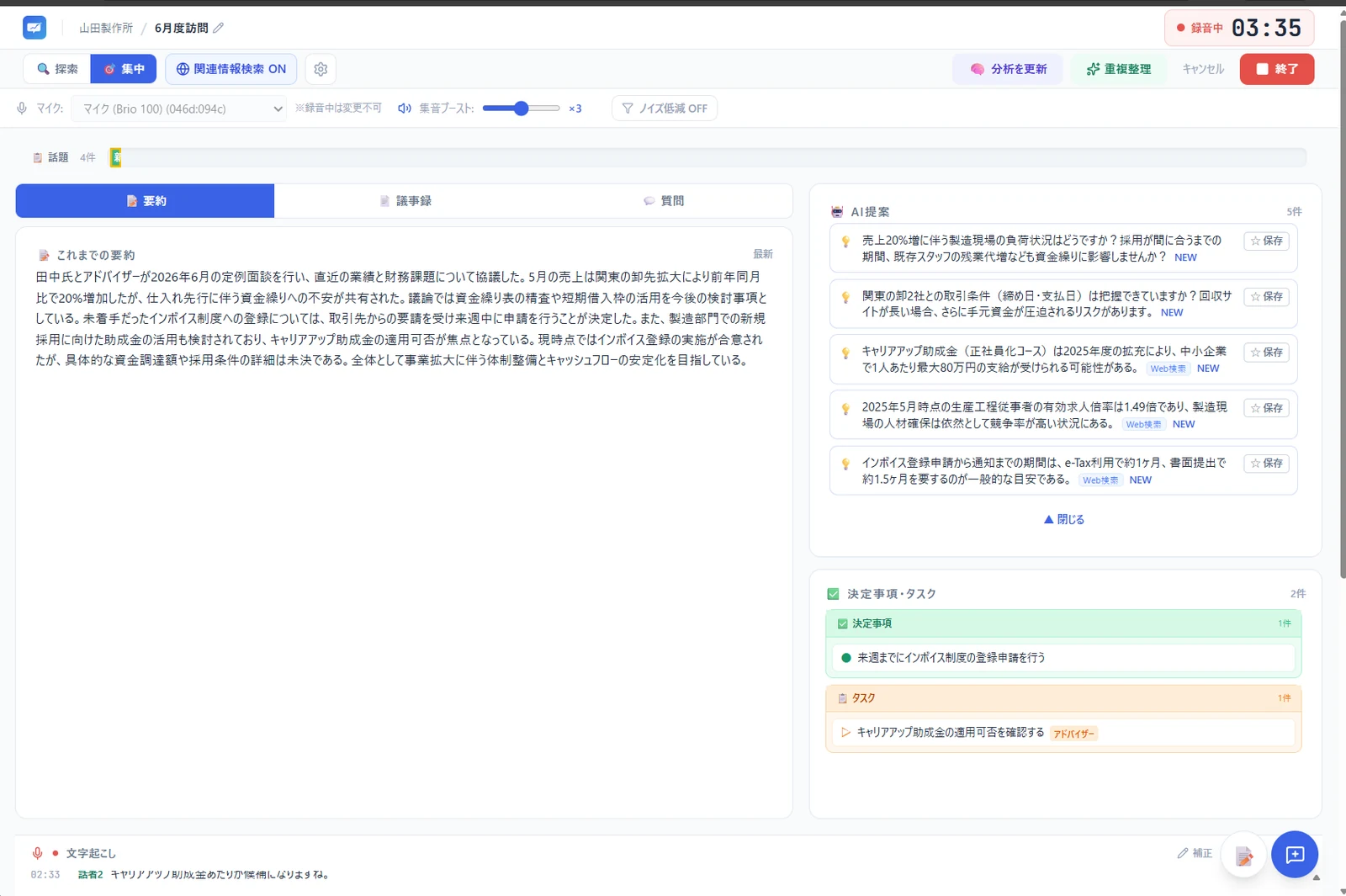Click 補正 in transcription bar
Viewport: 1346px width, 896px height.
[x=1195, y=853]
